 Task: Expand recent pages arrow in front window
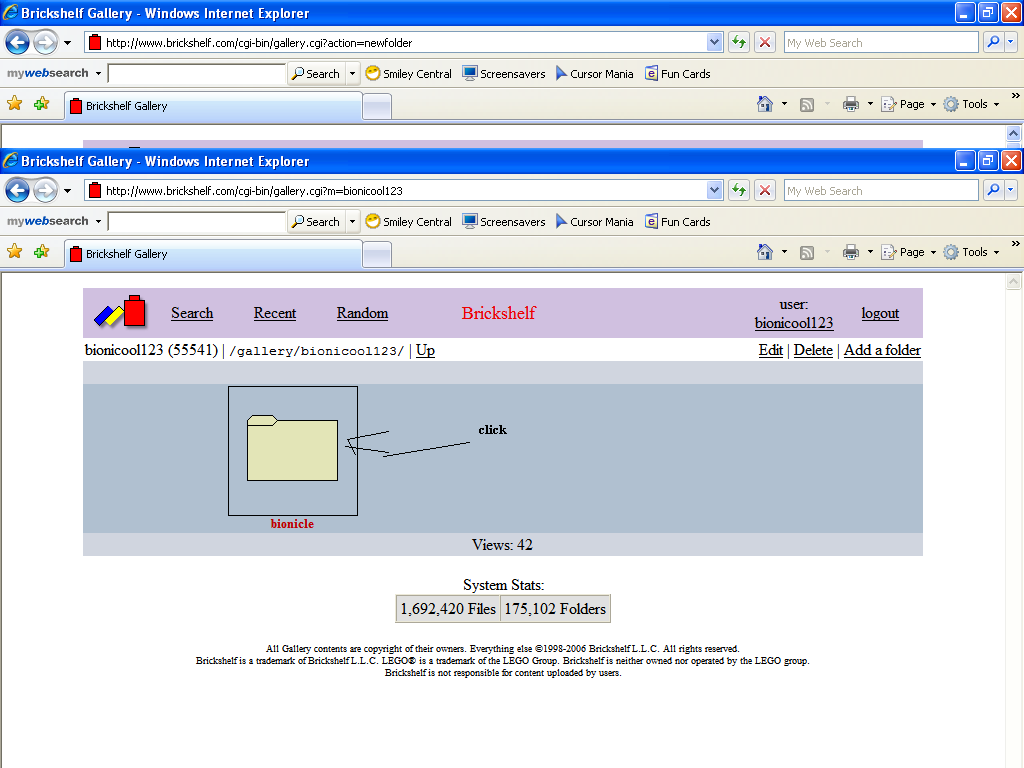pyautogui.click(x=67, y=191)
